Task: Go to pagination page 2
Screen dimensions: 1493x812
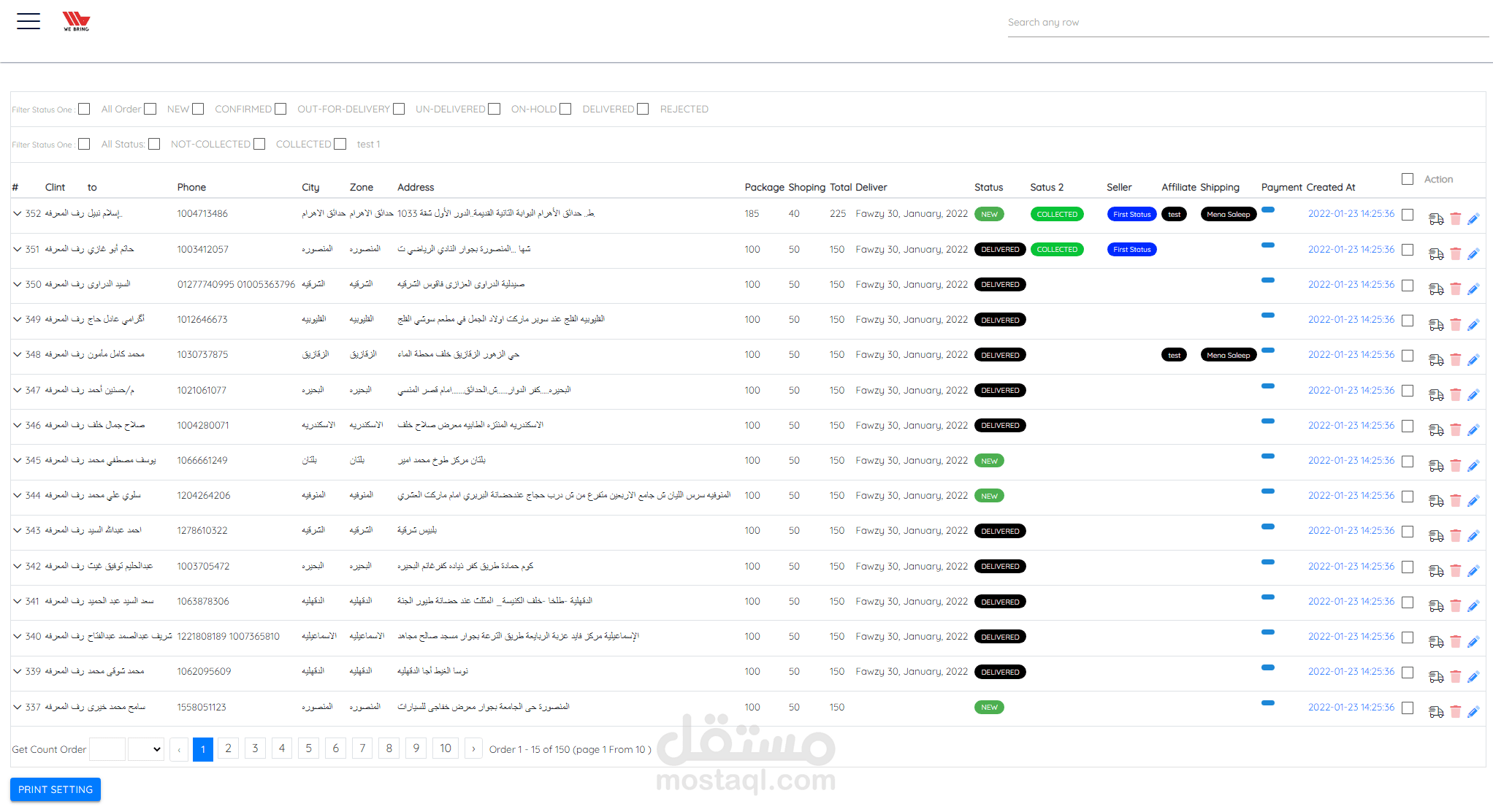Action: pos(228,748)
